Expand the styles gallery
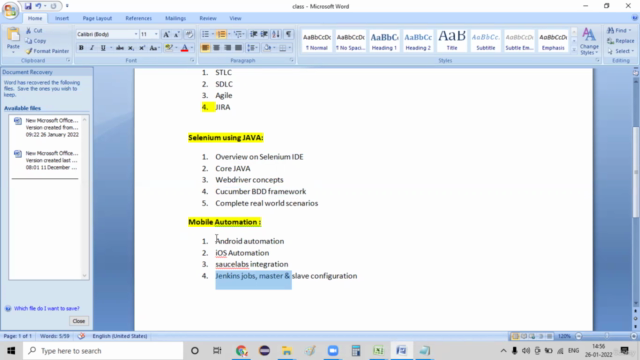This screenshot has height=360, width=640. tap(574, 50)
